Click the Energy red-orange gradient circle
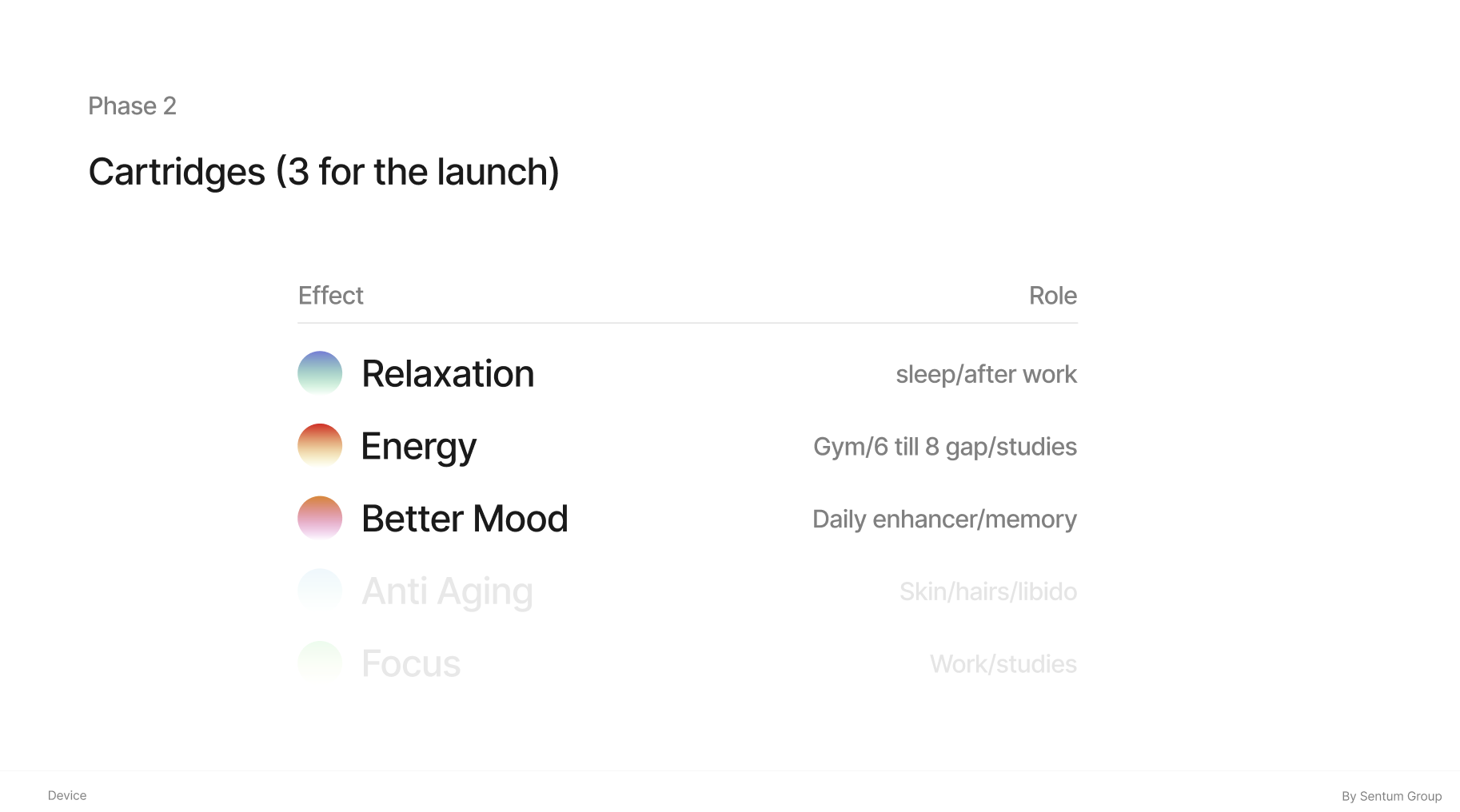Image resolution: width=1460 pixels, height=812 pixels. 320,445
